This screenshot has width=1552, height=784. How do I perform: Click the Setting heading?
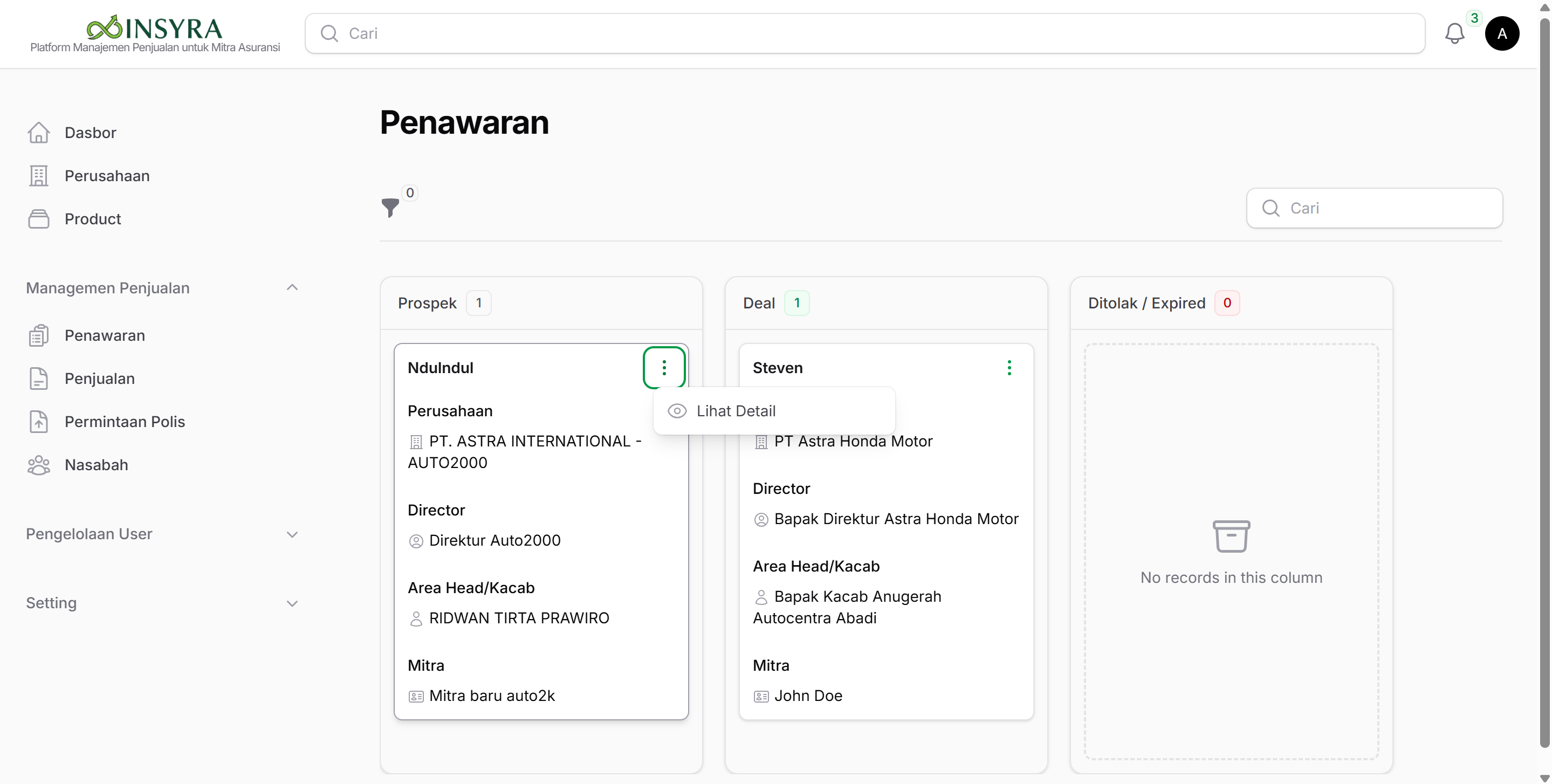(x=51, y=603)
